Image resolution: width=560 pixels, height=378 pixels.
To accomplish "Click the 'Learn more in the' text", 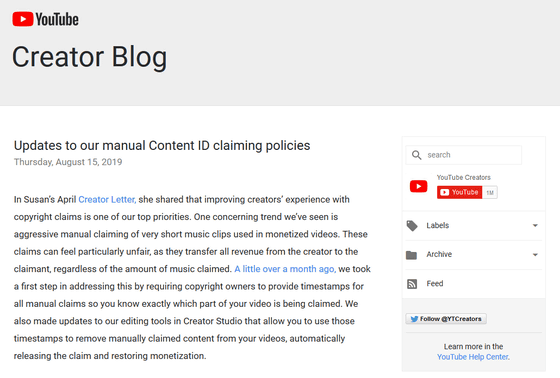I will [473, 347].
